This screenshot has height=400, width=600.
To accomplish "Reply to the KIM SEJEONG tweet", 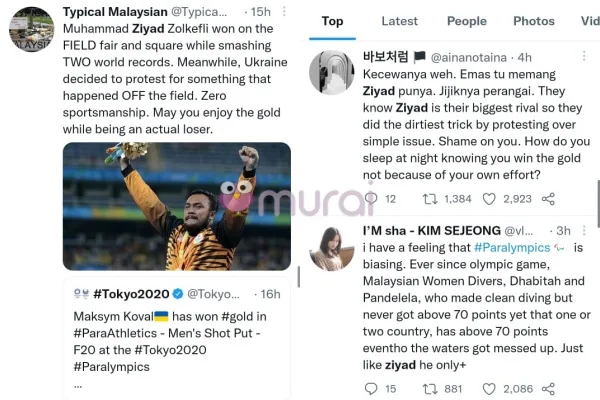I will click(371, 388).
